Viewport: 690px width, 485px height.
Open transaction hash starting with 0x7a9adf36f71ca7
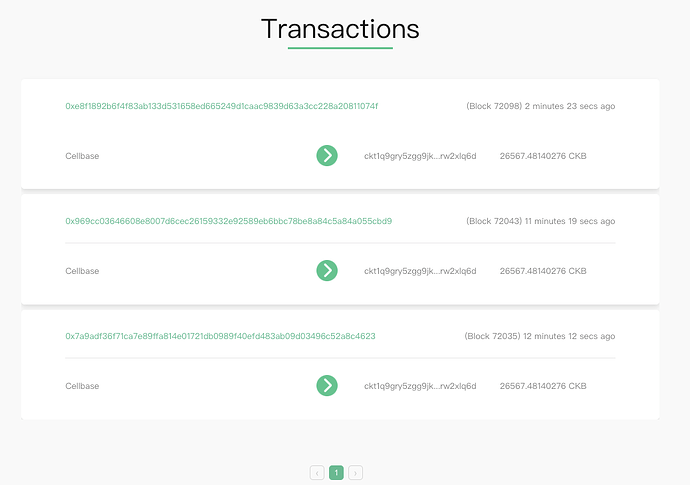click(220, 336)
